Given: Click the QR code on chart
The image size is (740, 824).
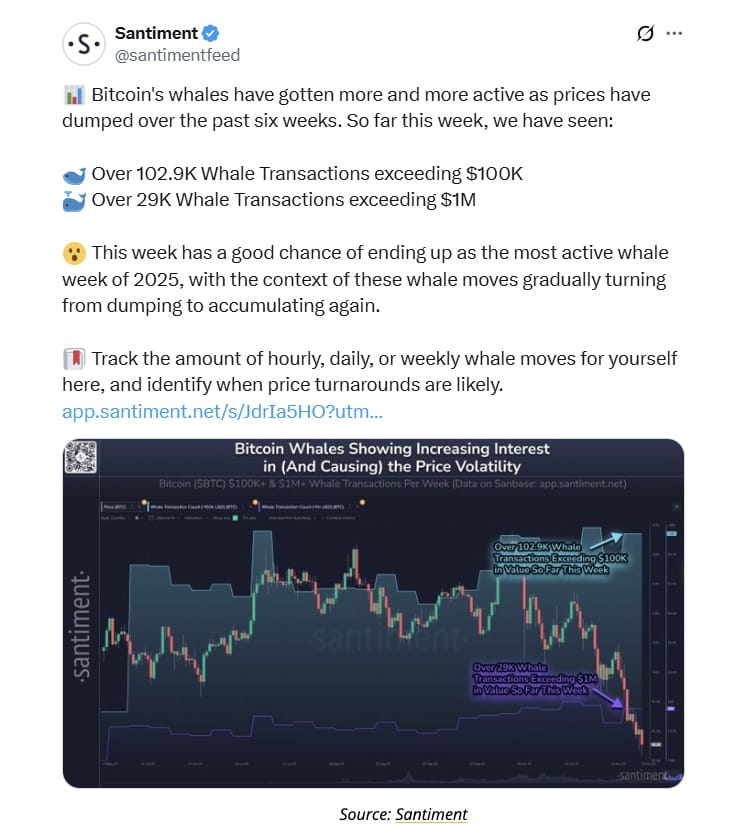Looking at the screenshot, I should (80, 457).
